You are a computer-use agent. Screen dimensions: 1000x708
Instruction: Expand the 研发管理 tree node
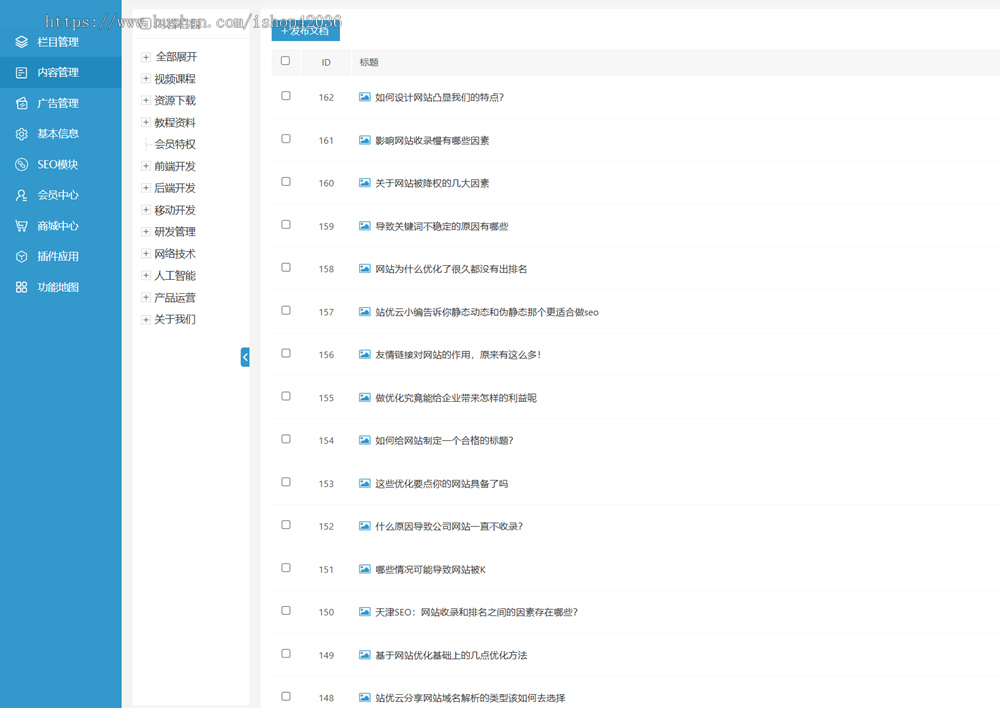click(146, 232)
